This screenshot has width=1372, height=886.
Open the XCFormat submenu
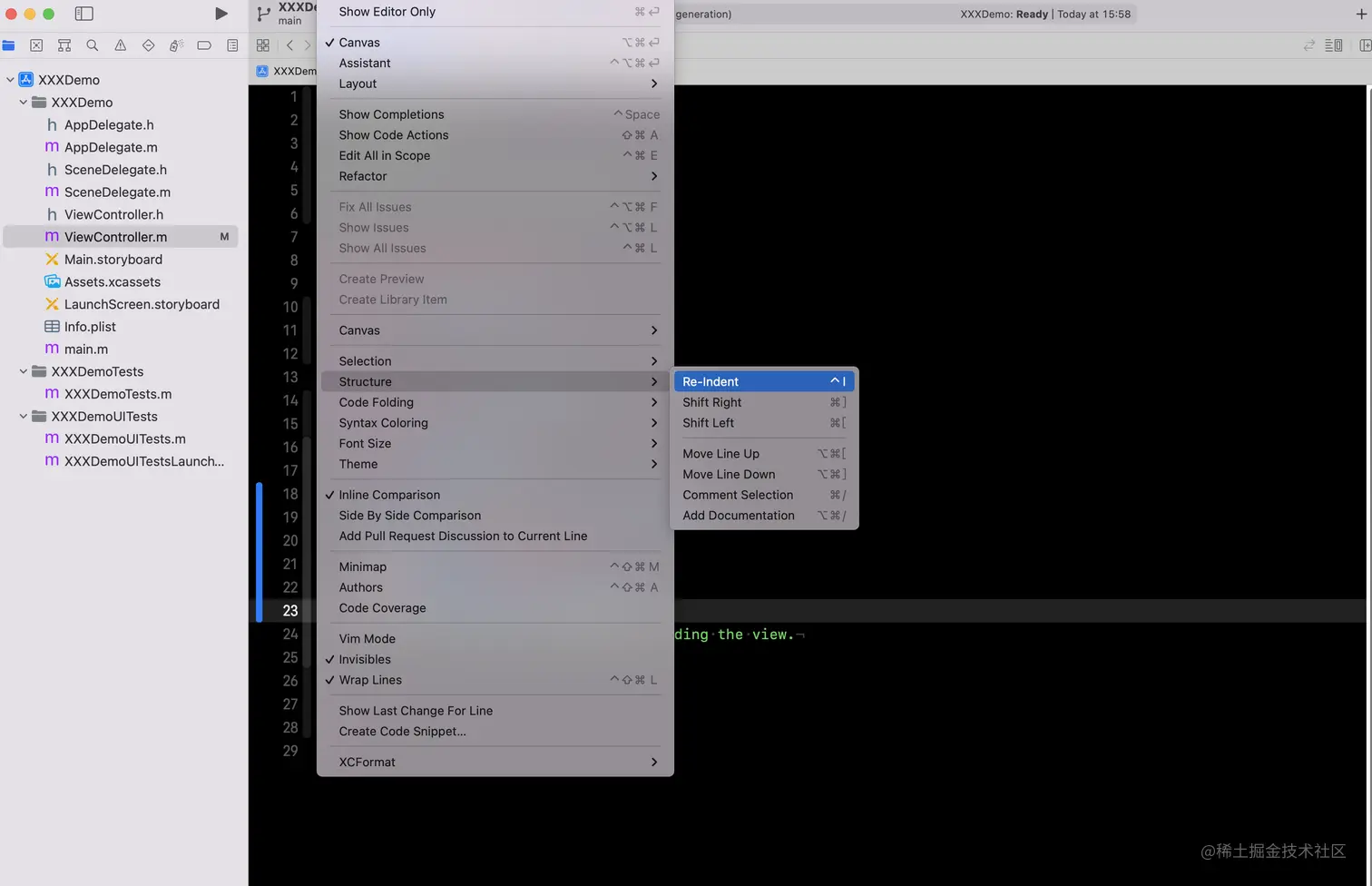(x=495, y=763)
